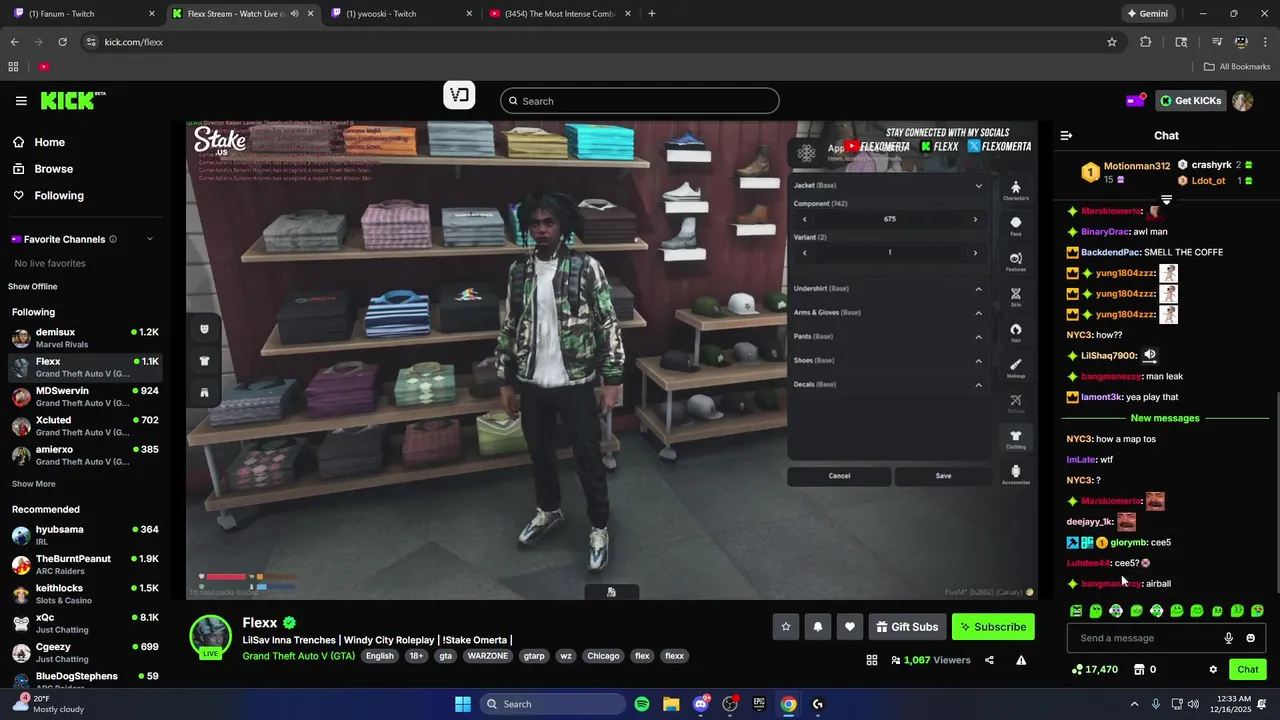Screen dimensions: 1280x720
Task: Click the Gift Subs button
Action: point(907,627)
